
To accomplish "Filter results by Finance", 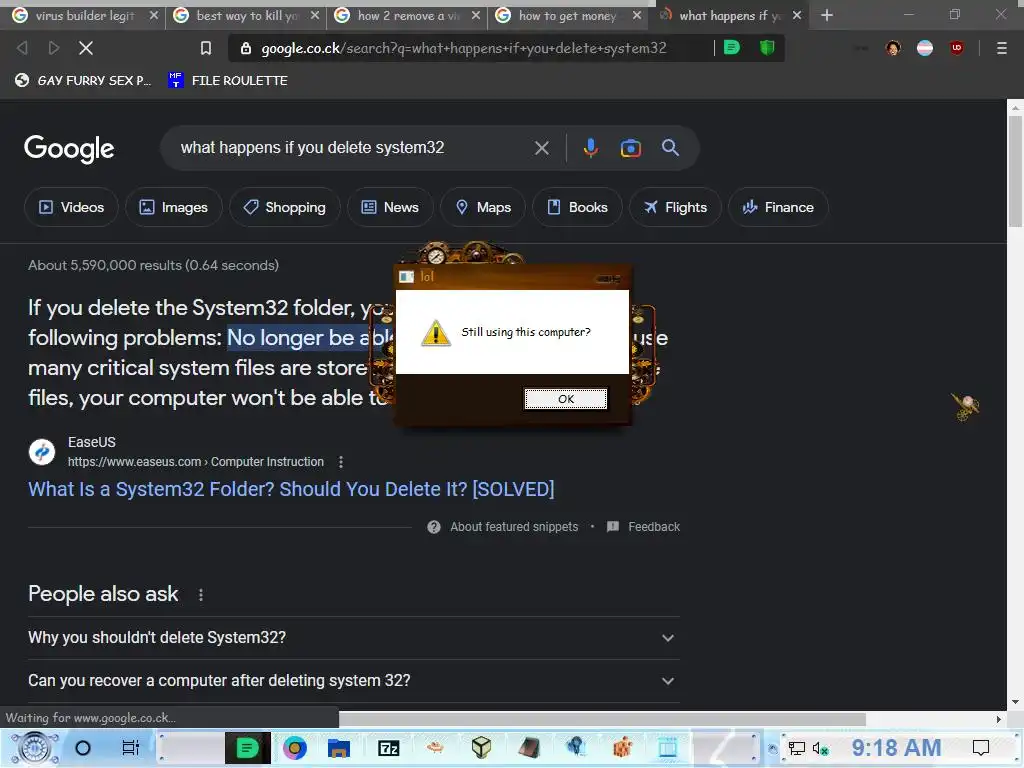I will pyautogui.click(x=778, y=207).
